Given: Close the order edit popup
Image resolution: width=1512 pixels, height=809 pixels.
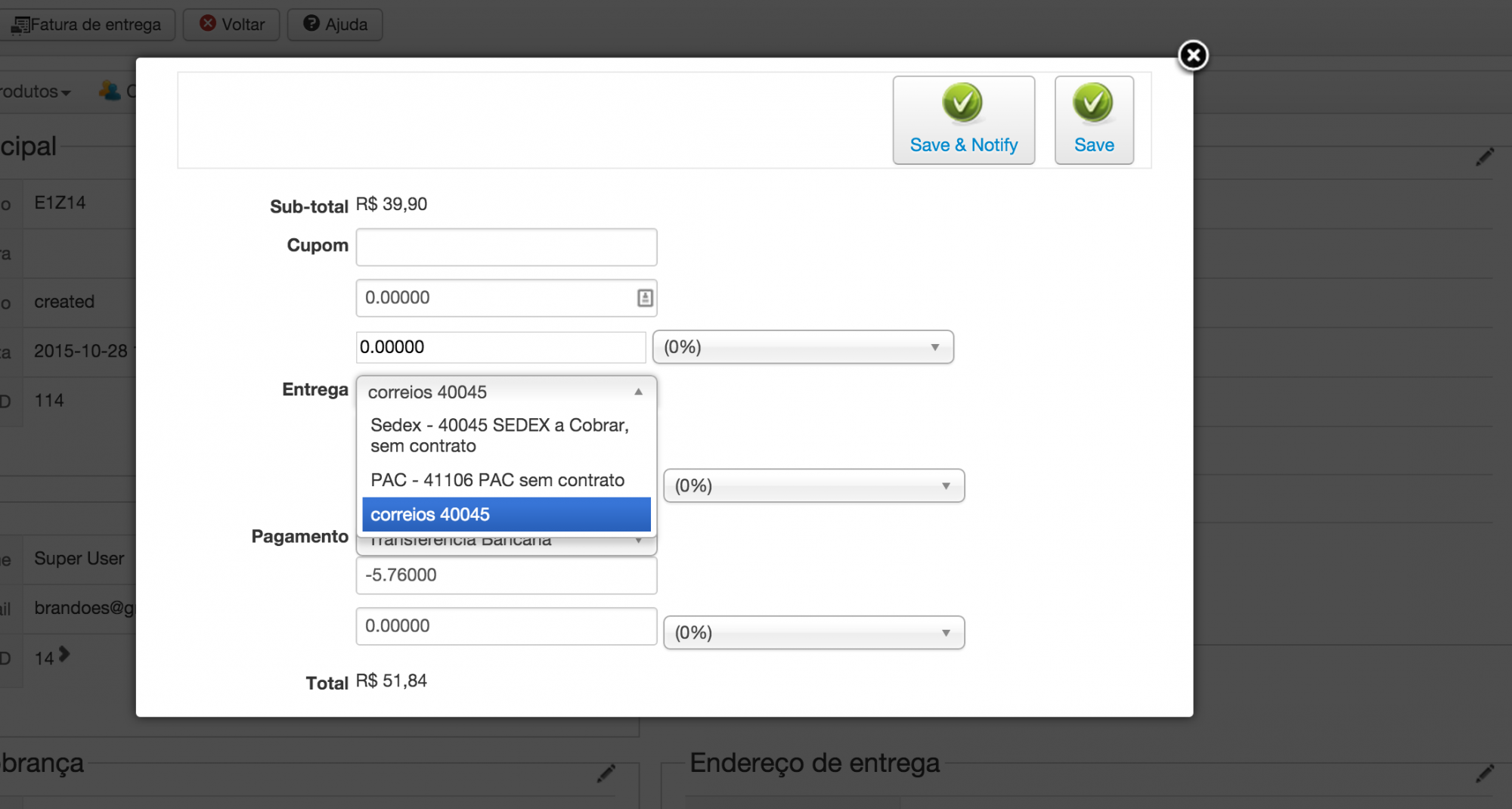Looking at the screenshot, I should pyautogui.click(x=1193, y=55).
